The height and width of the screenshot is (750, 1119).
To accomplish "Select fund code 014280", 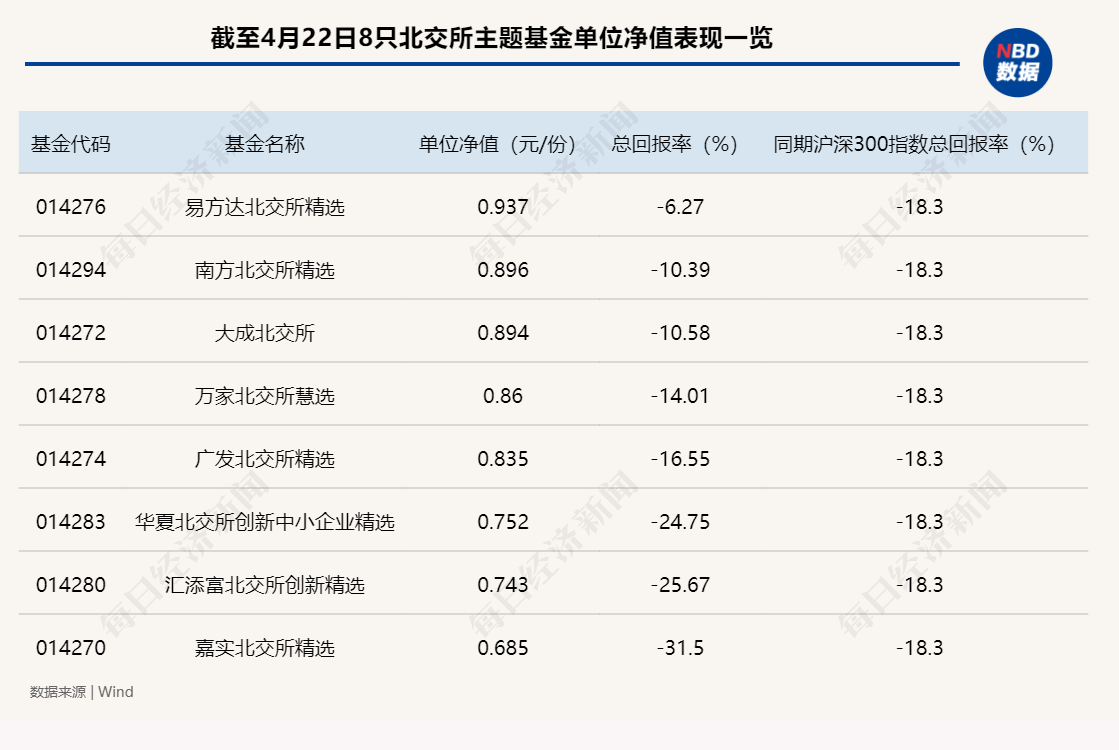I will pyautogui.click(x=71, y=584).
